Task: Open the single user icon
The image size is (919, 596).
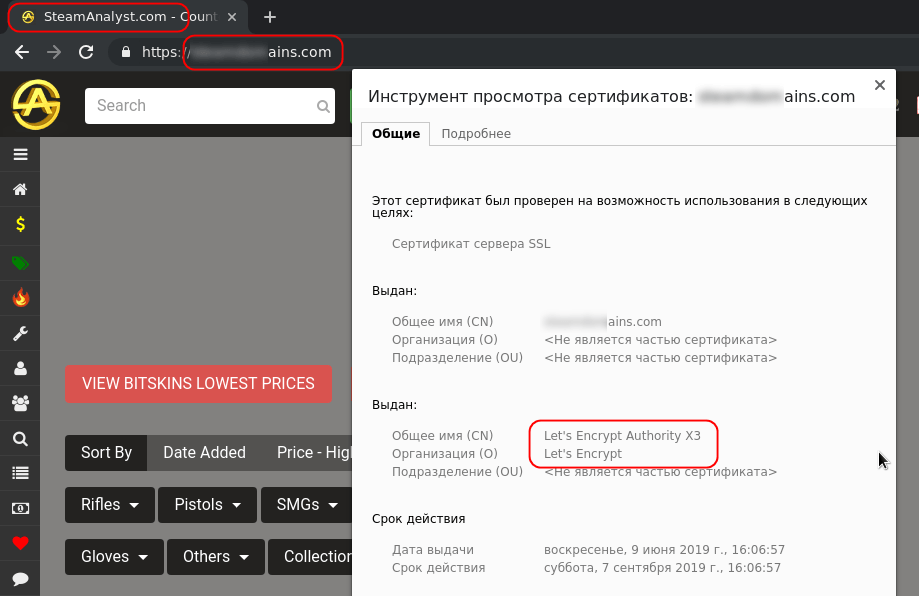Action: [x=21, y=369]
